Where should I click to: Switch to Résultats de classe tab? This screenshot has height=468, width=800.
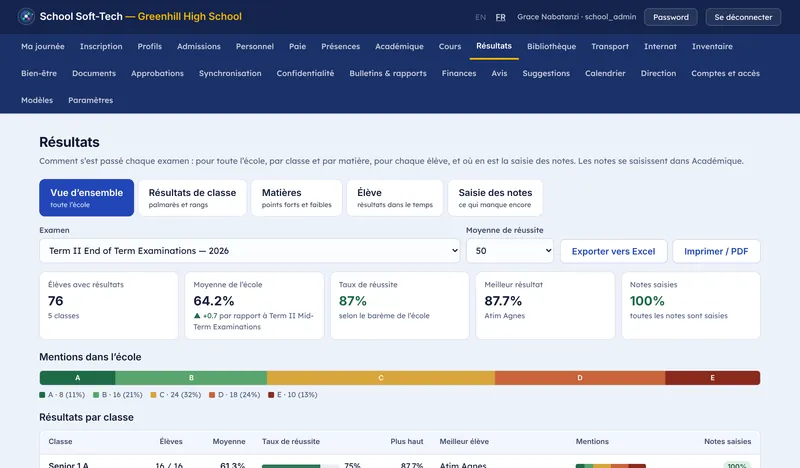192,198
